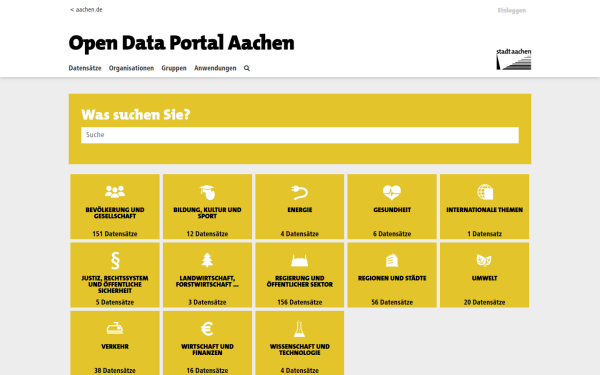Click the '16 Datensätze' count text
This screenshot has width=600, height=375.
(207, 370)
